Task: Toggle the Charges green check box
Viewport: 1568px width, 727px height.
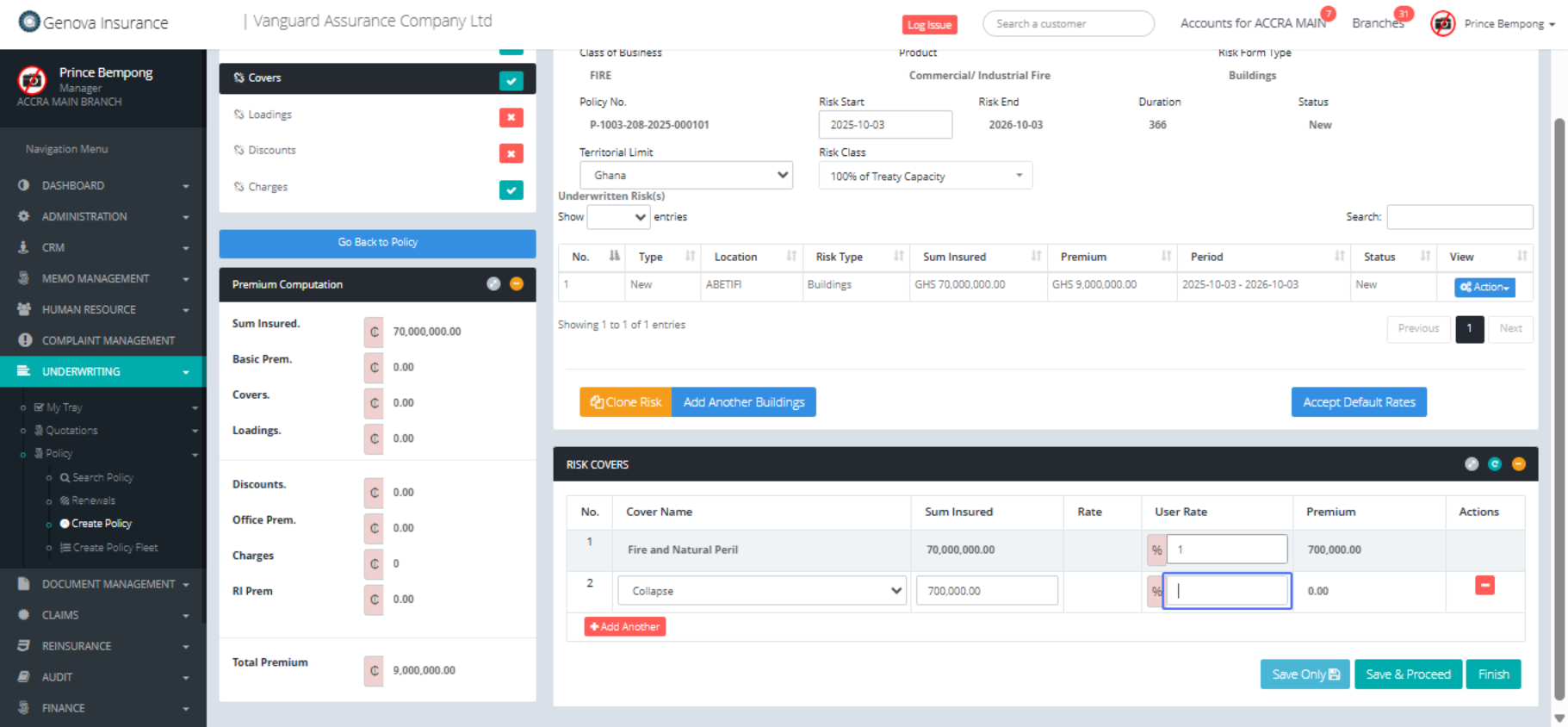Action: [511, 190]
